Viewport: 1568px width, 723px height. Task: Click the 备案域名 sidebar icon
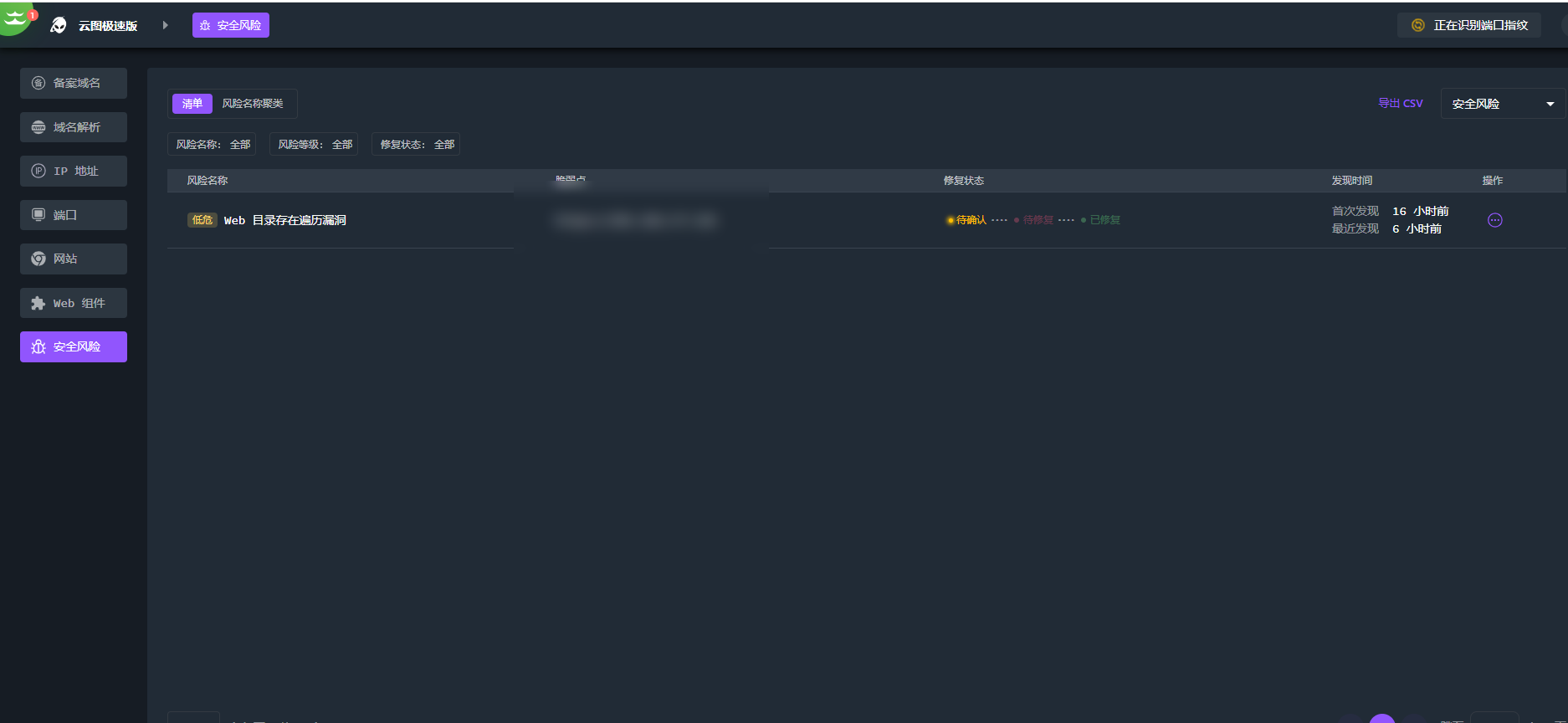pos(38,83)
